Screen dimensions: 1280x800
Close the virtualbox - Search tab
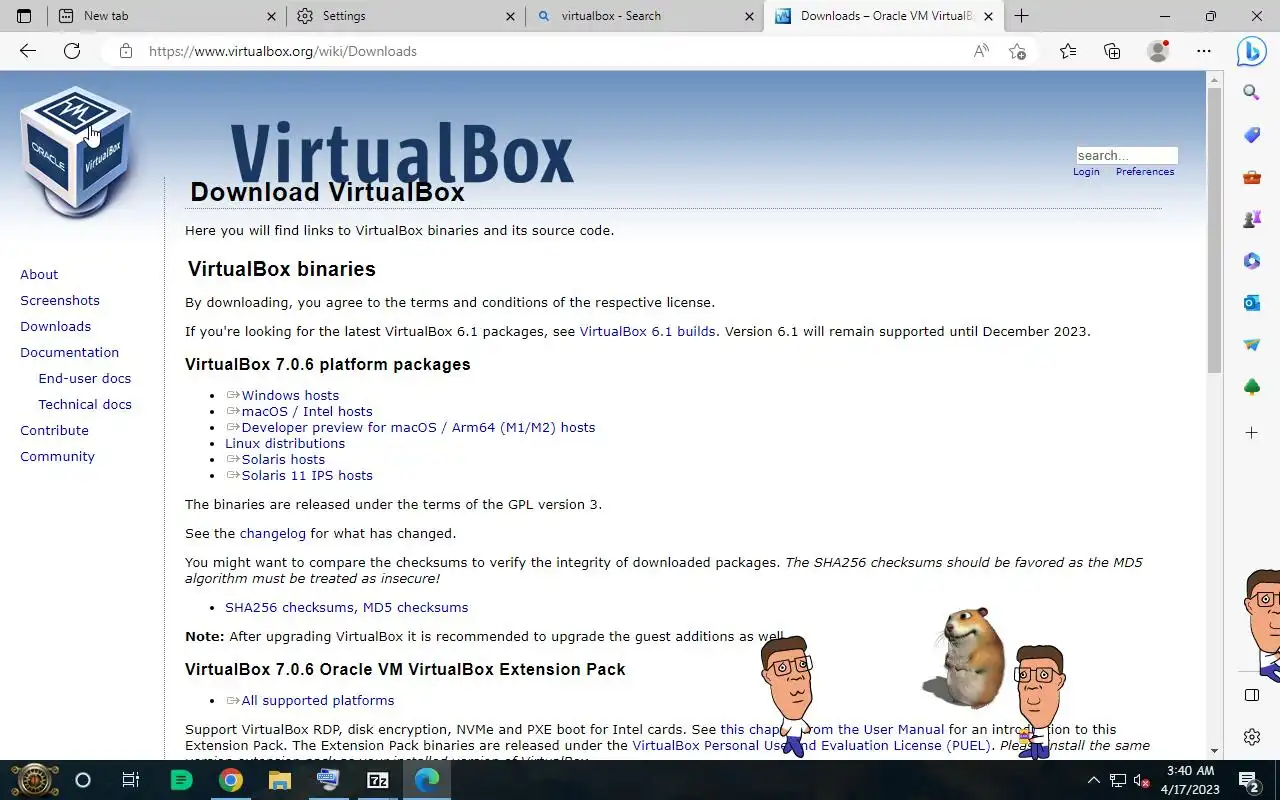[x=750, y=16]
